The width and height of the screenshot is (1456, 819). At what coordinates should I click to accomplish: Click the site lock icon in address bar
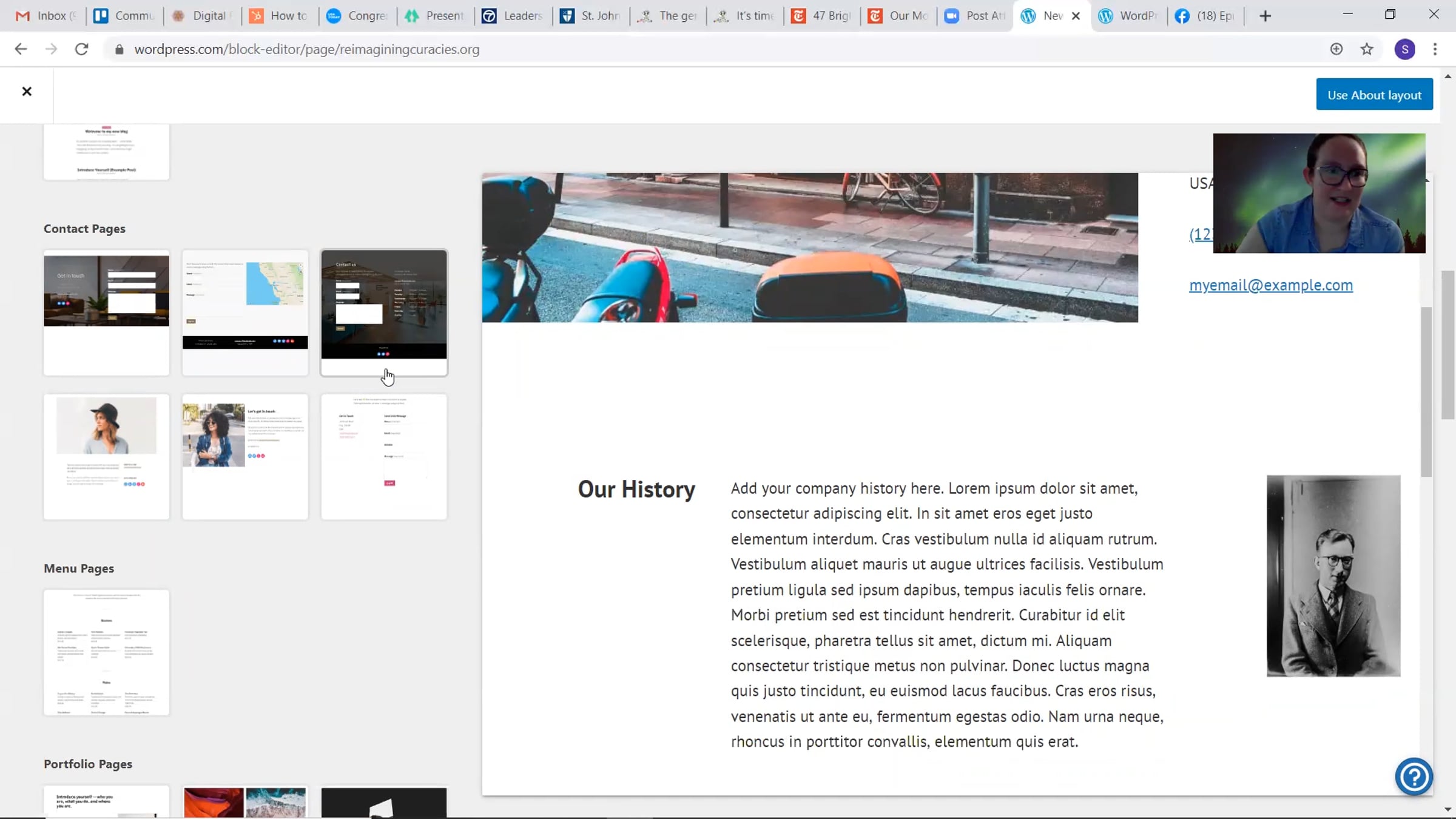pos(120,49)
